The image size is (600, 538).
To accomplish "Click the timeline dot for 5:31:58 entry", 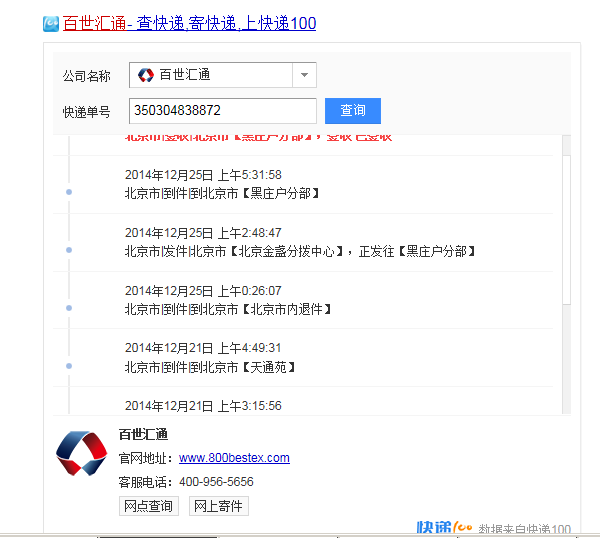I will tap(68, 190).
